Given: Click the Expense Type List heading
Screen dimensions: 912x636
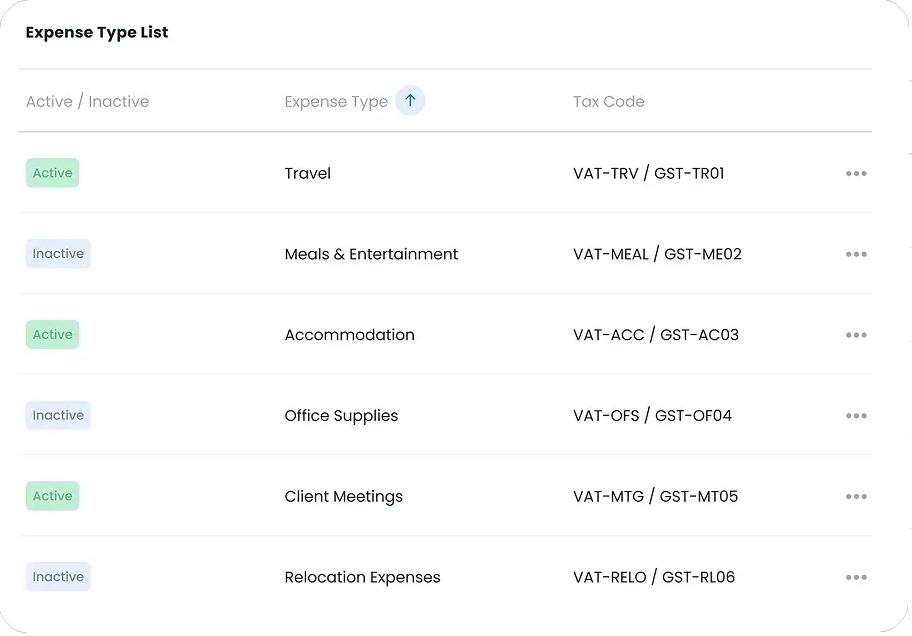Looking at the screenshot, I should click(x=97, y=33).
